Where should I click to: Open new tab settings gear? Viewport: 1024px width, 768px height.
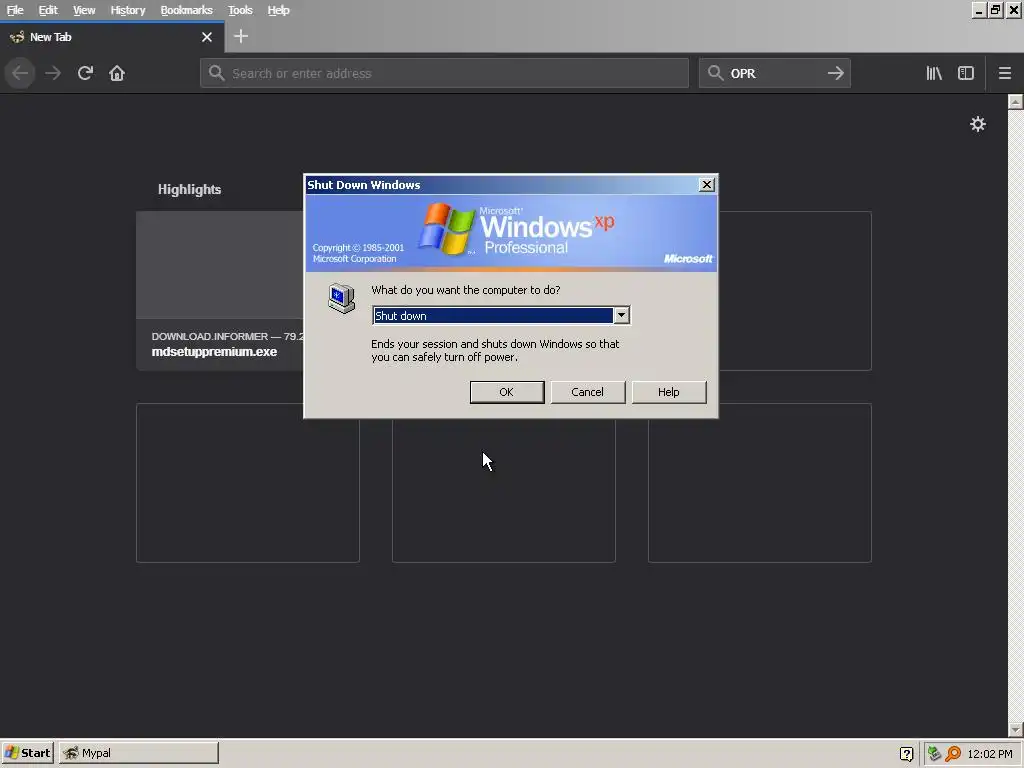(978, 124)
